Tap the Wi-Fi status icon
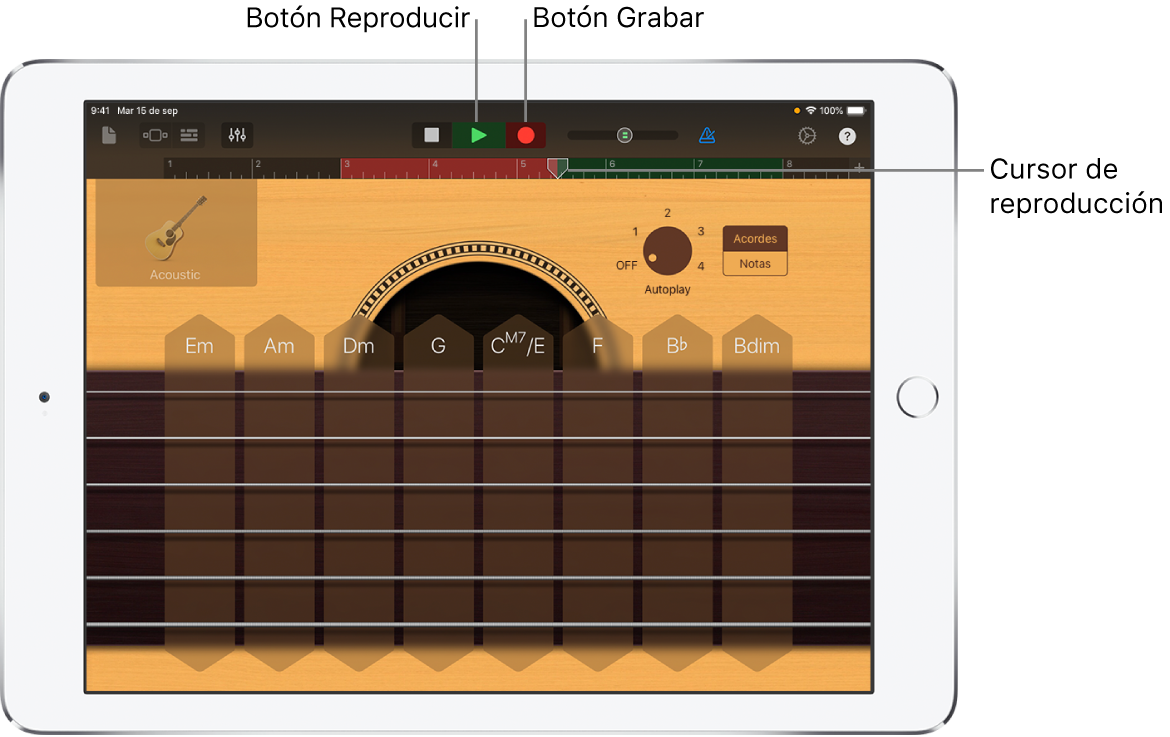The width and height of the screenshot is (1170, 737). pyautogui.click(x=810, y=110)
